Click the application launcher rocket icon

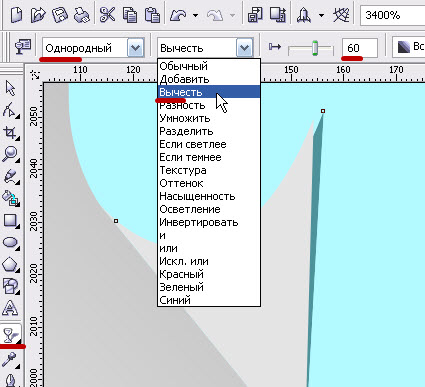304,15
